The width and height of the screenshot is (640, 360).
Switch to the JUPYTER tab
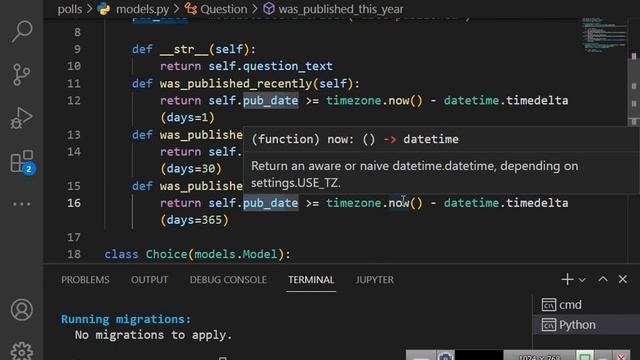pyautogui.click(x=374, y=280)
